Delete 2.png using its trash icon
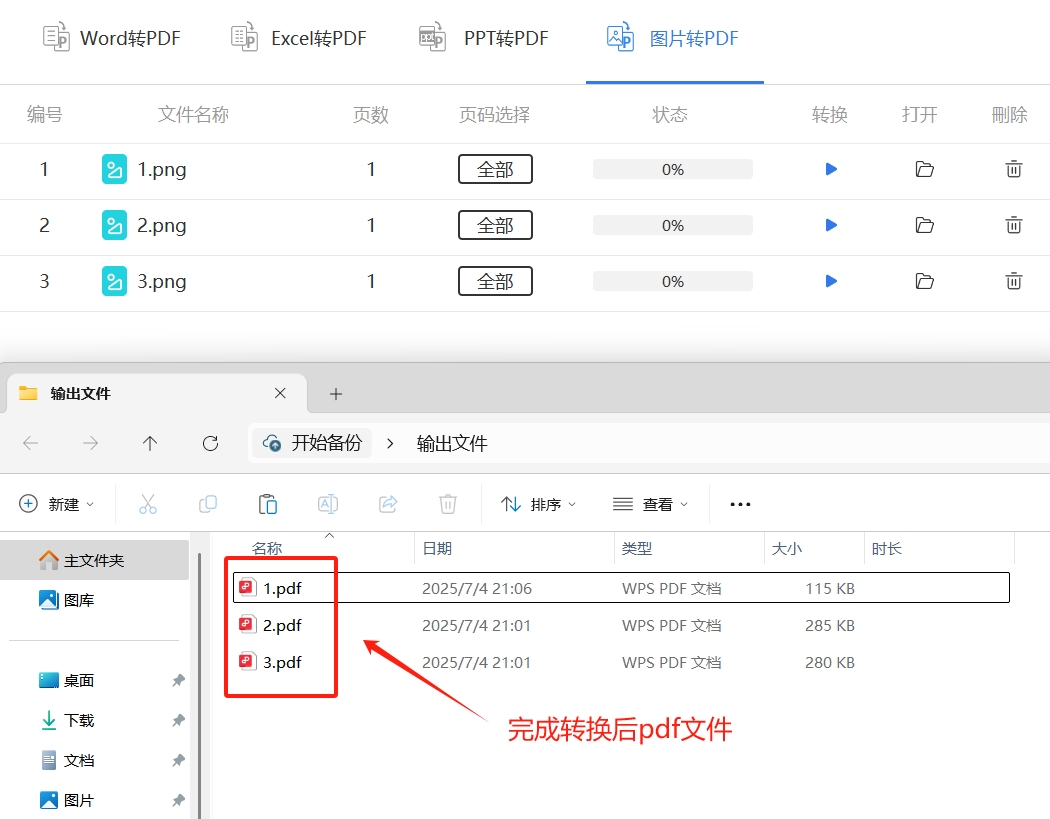 point(1013,225)
